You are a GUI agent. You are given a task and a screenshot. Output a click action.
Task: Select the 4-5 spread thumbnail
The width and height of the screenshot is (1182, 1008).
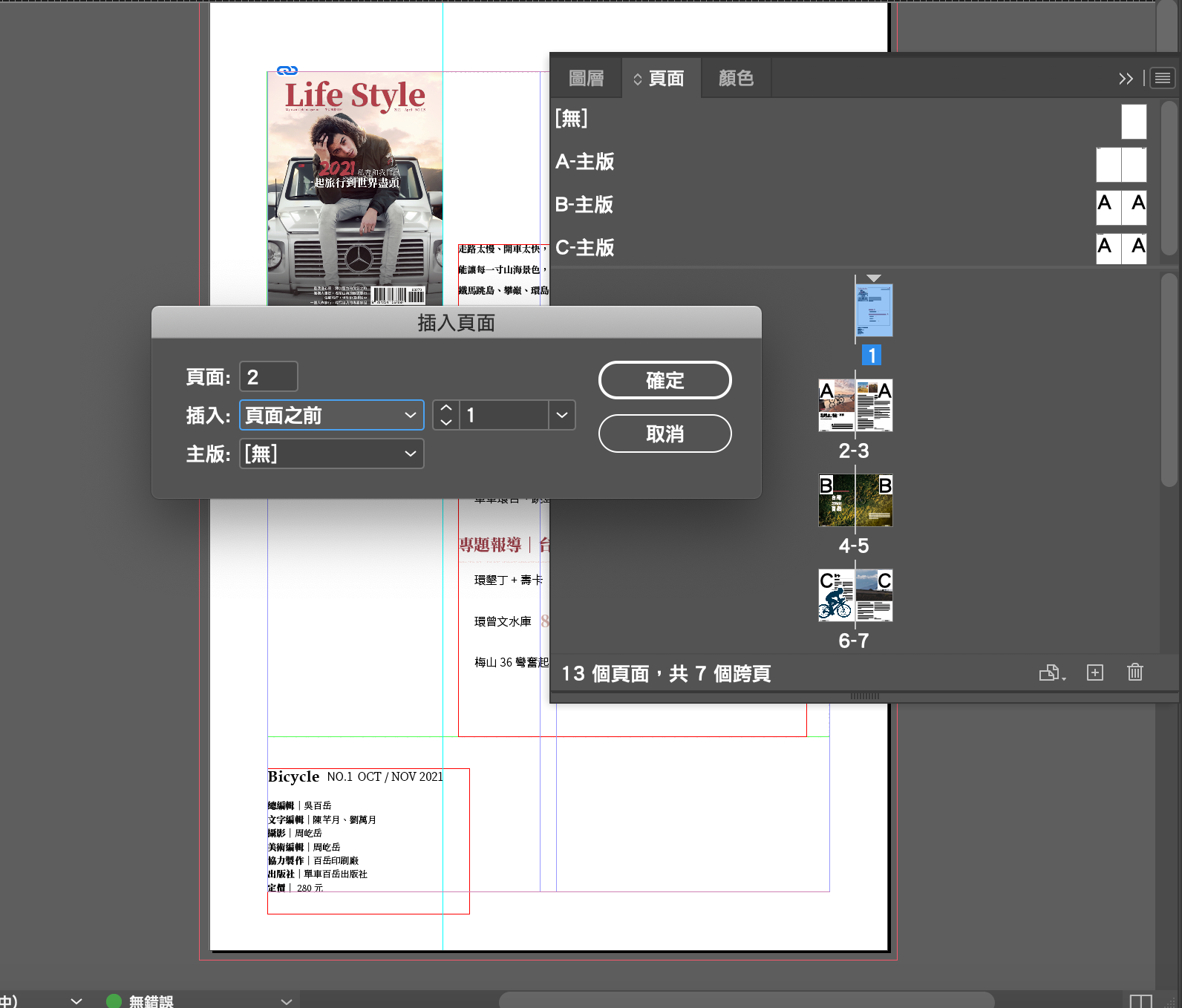point(855,501)
